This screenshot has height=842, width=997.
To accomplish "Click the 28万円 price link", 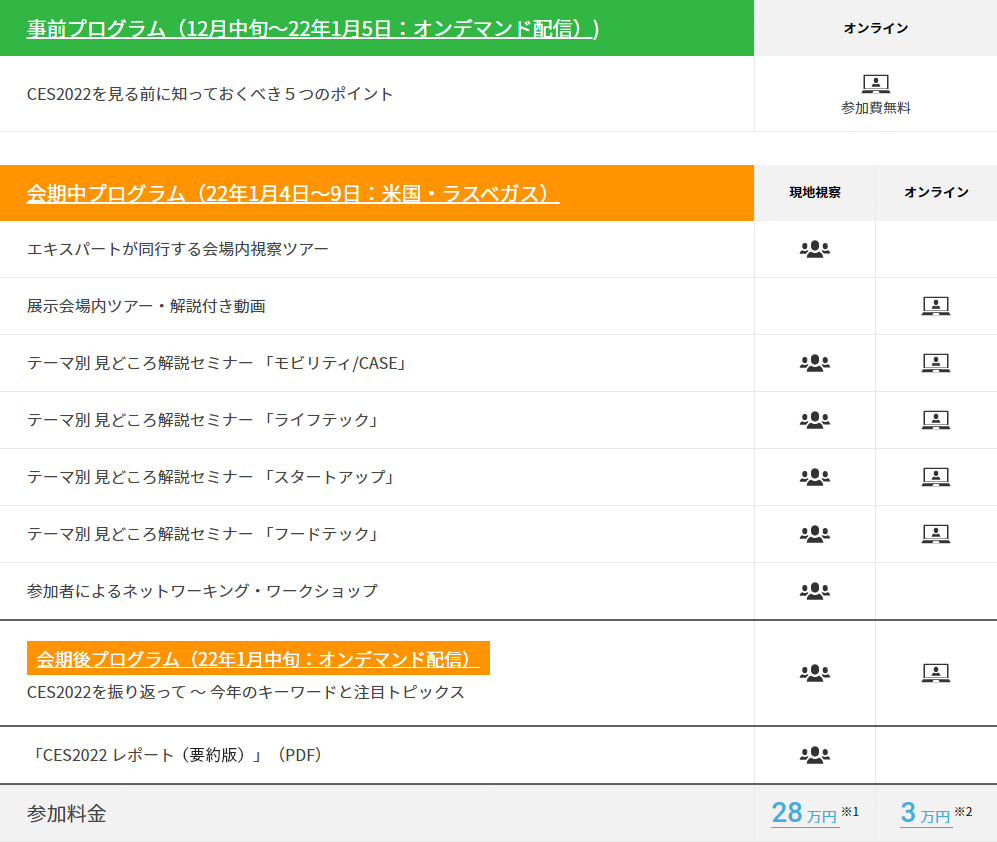I will click(805, 813).
